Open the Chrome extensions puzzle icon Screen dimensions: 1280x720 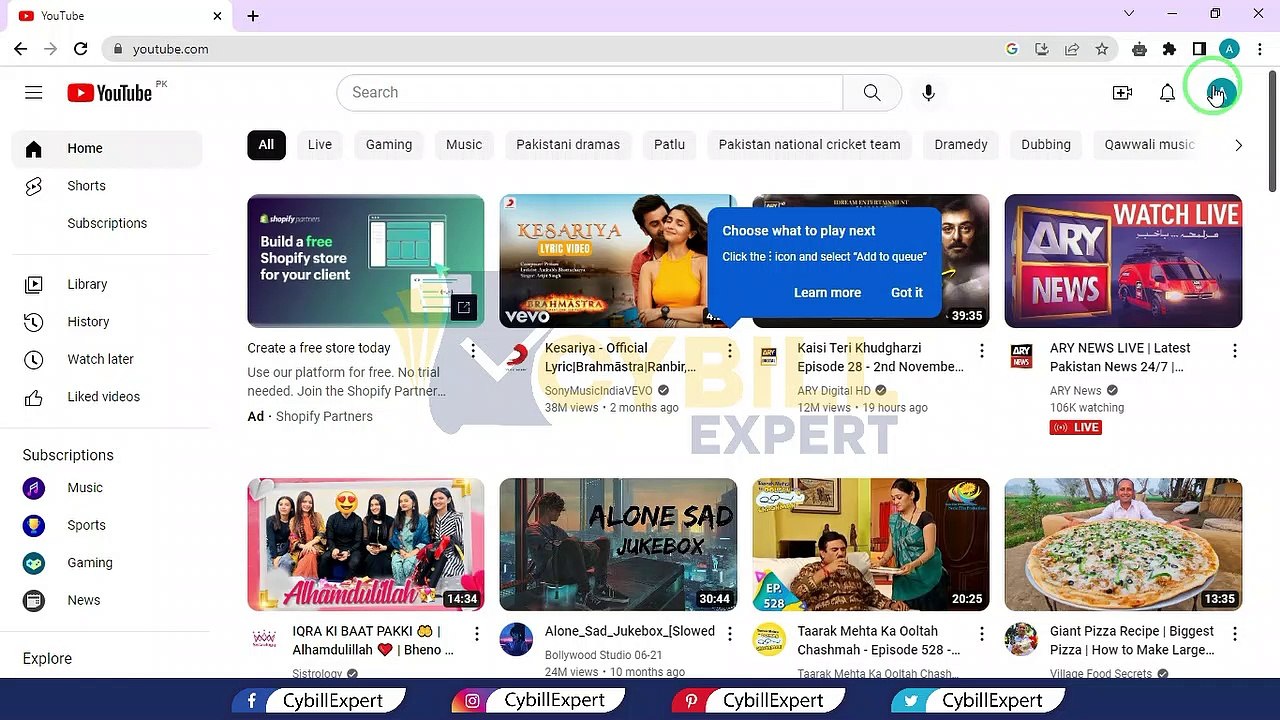[x=1169, y=49]
